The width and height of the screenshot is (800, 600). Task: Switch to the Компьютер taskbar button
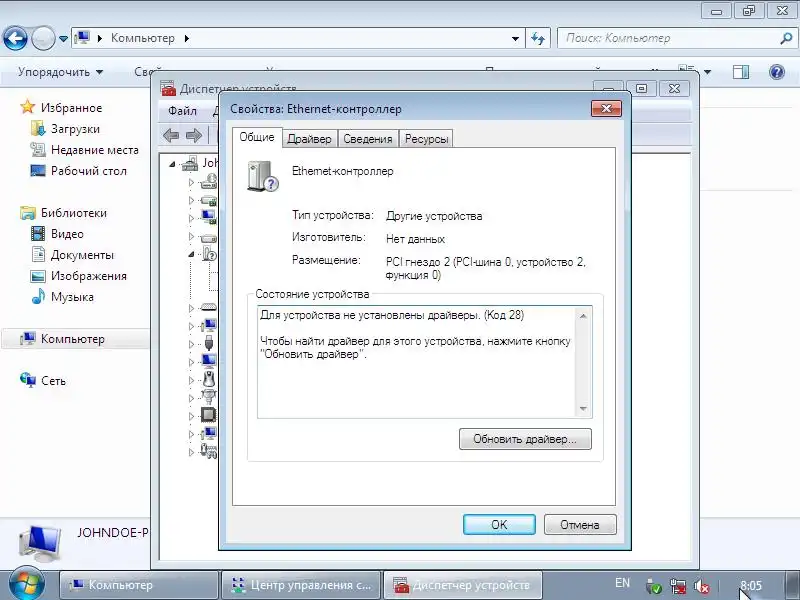point(139,585)
